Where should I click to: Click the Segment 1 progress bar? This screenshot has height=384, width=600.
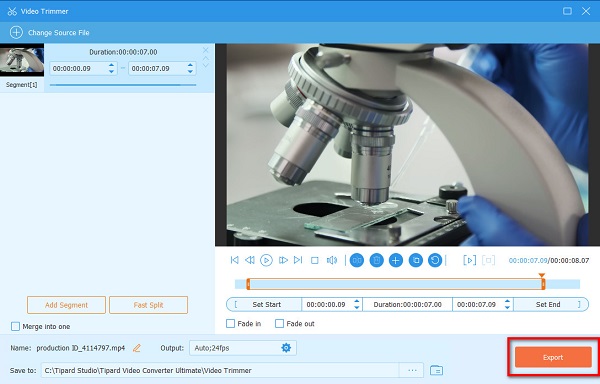[x=123, y=85]
